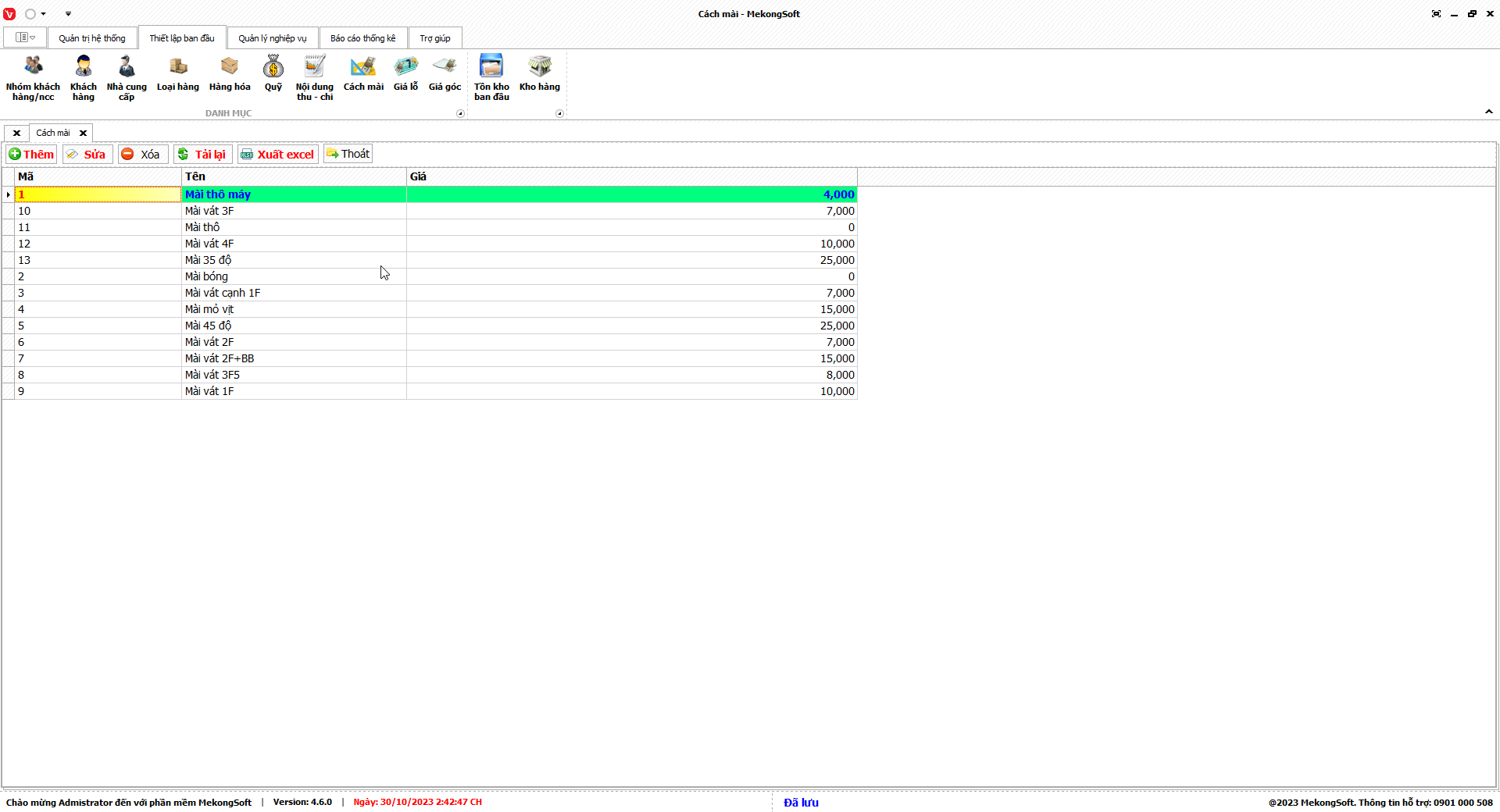Sort by the Mã column header
The height and width of the screenshot is (812, 1500).
click(x=98, y=176)
